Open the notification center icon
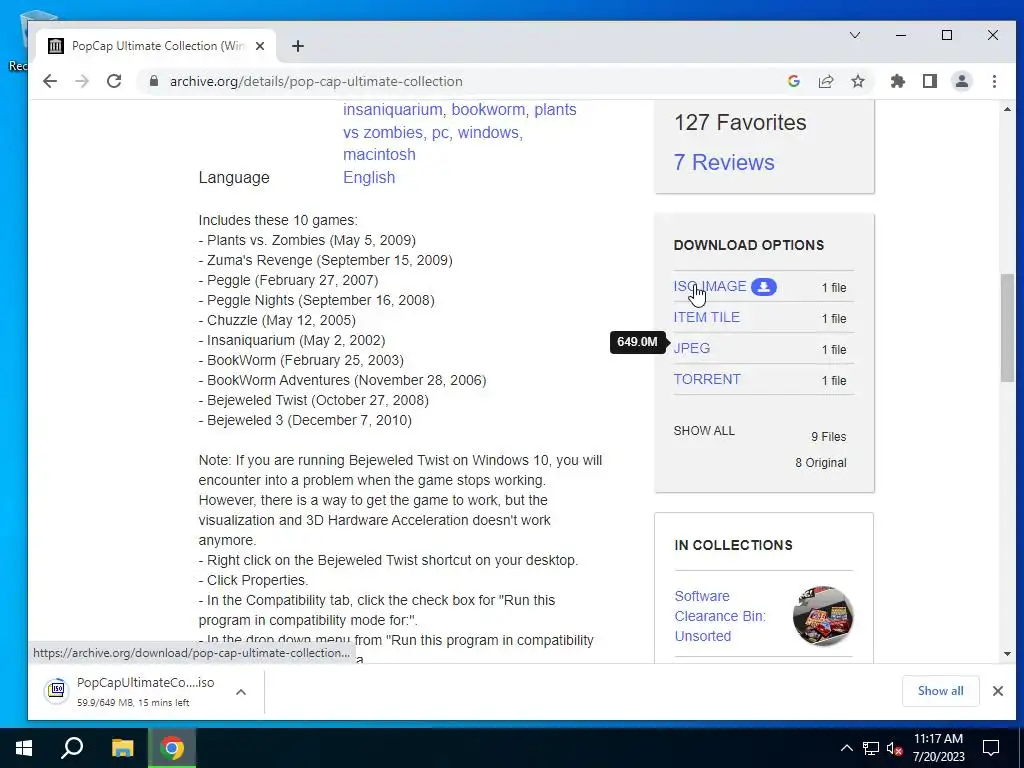The height and width of the screenshot is (768, 1024). point(991,748)
